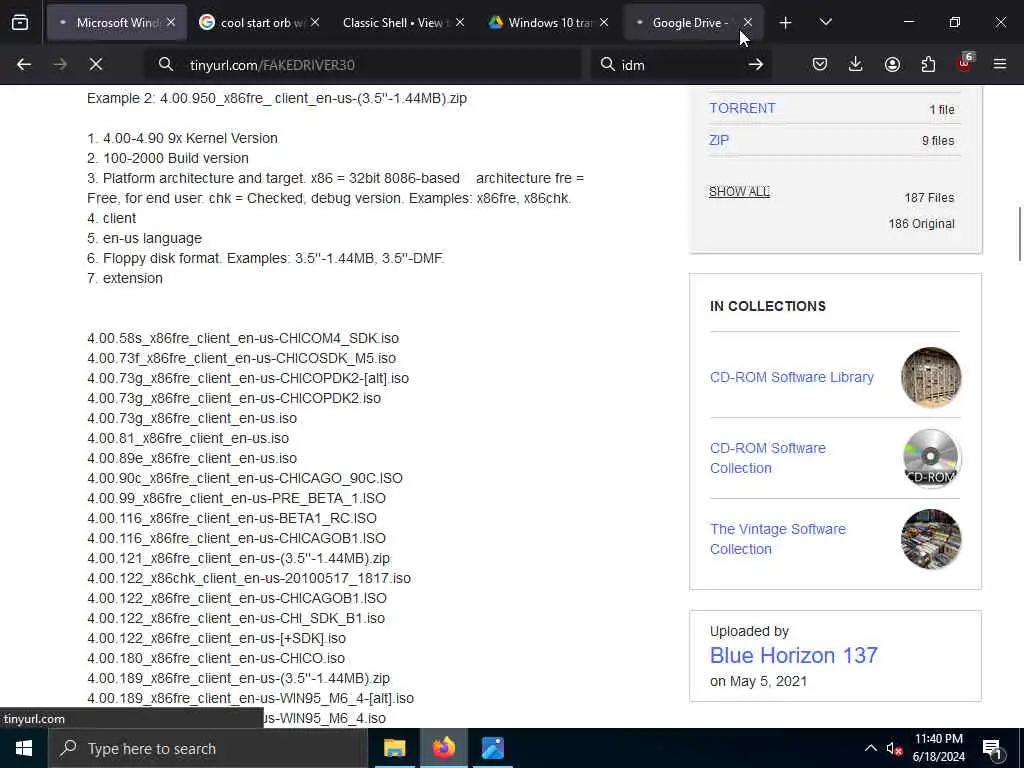Open the Firefox account icon
Image resolution: width=1024 pixels, height=768 pixels.
(892, 65)
